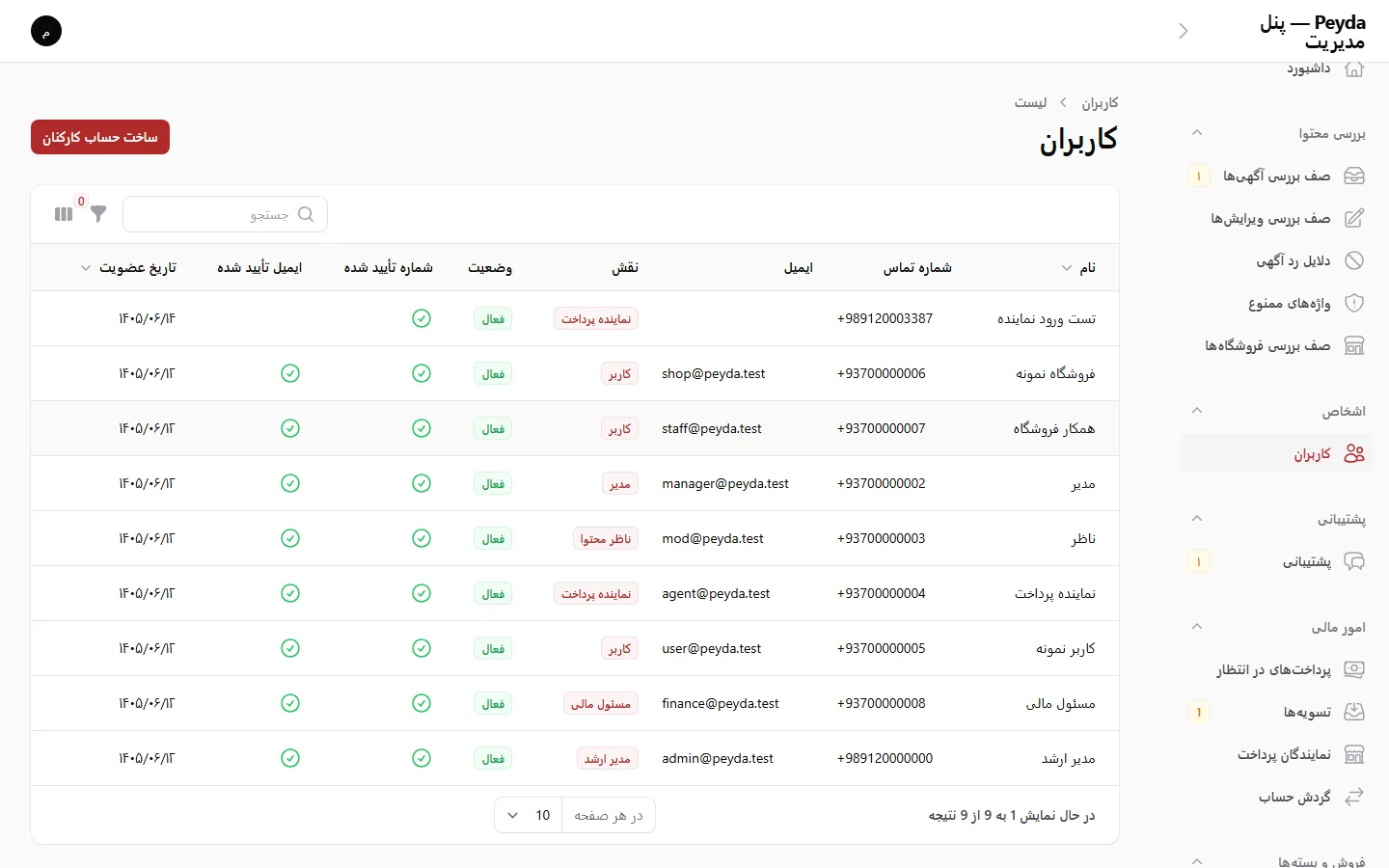This screenshot has width=1389, height=868.
Task: Open دلایل رد آگهی menu item
Action: (1276, 260)
